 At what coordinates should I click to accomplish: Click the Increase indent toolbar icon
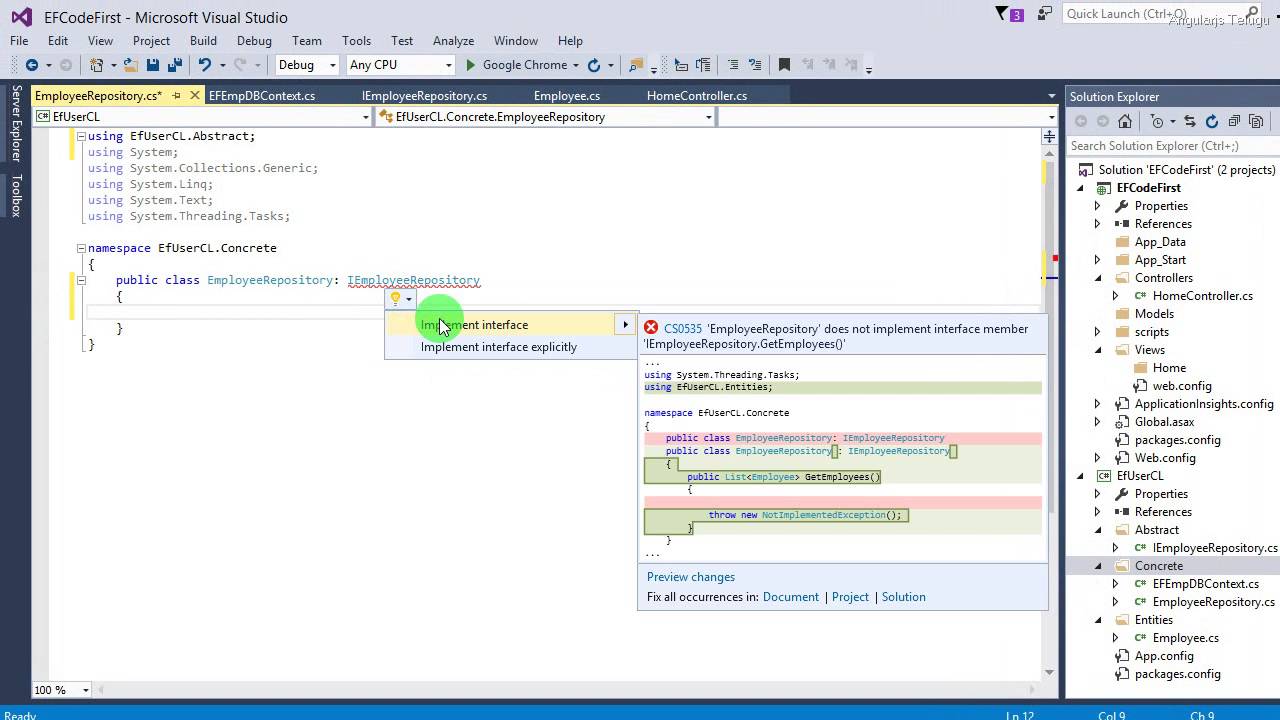pyautogui.click(x=701, y=65)
